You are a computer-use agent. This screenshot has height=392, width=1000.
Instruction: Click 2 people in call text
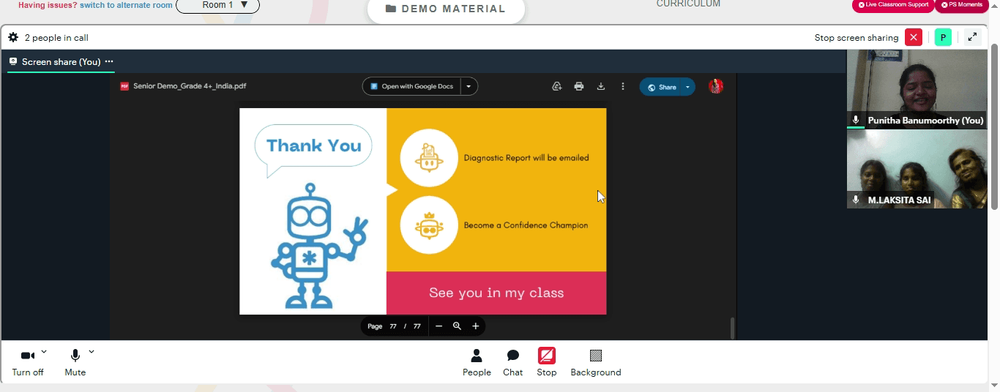point(56,38)
